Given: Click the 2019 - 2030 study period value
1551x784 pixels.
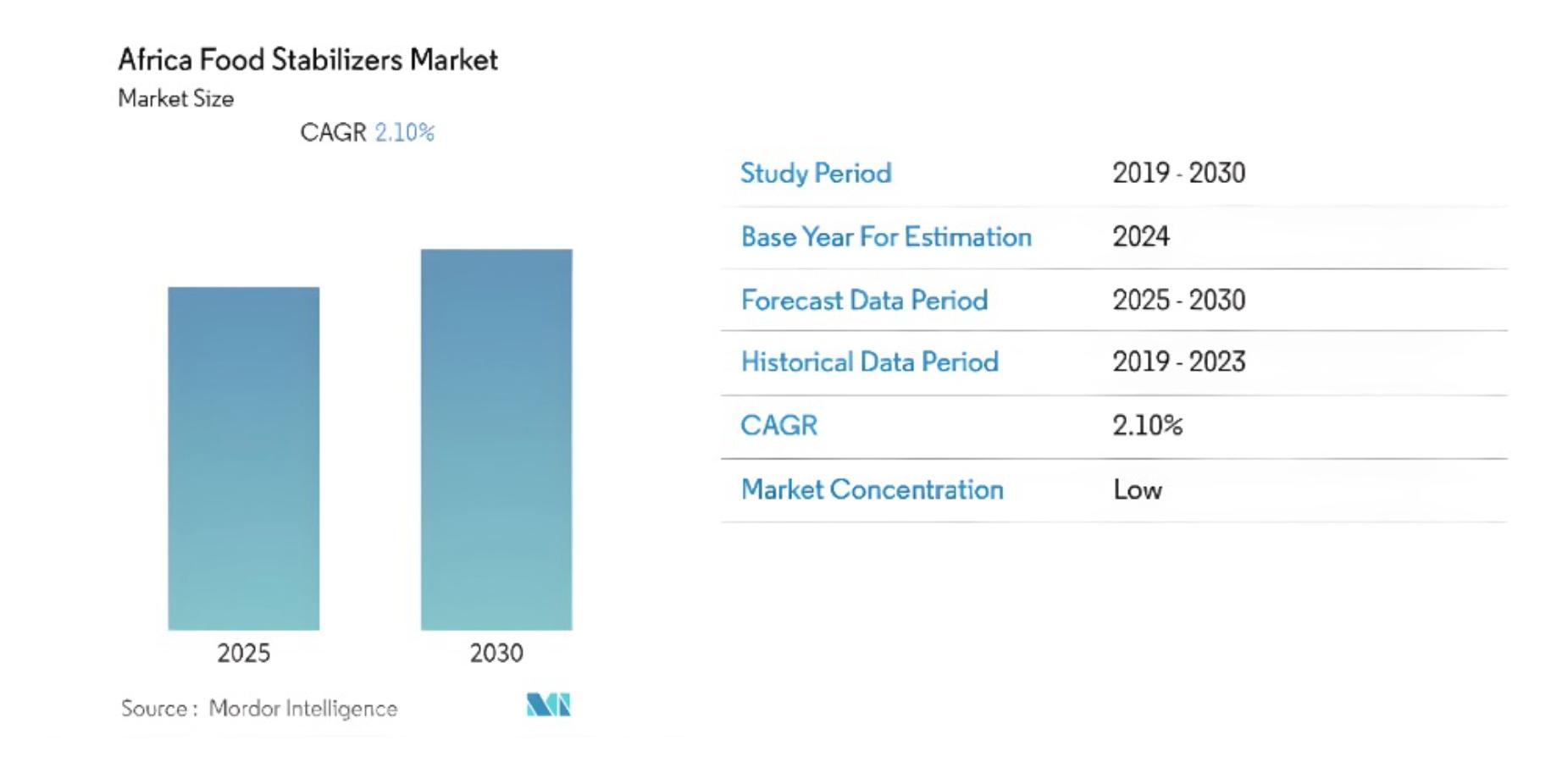Looking at the screenshot, I should pos(1178,173).
